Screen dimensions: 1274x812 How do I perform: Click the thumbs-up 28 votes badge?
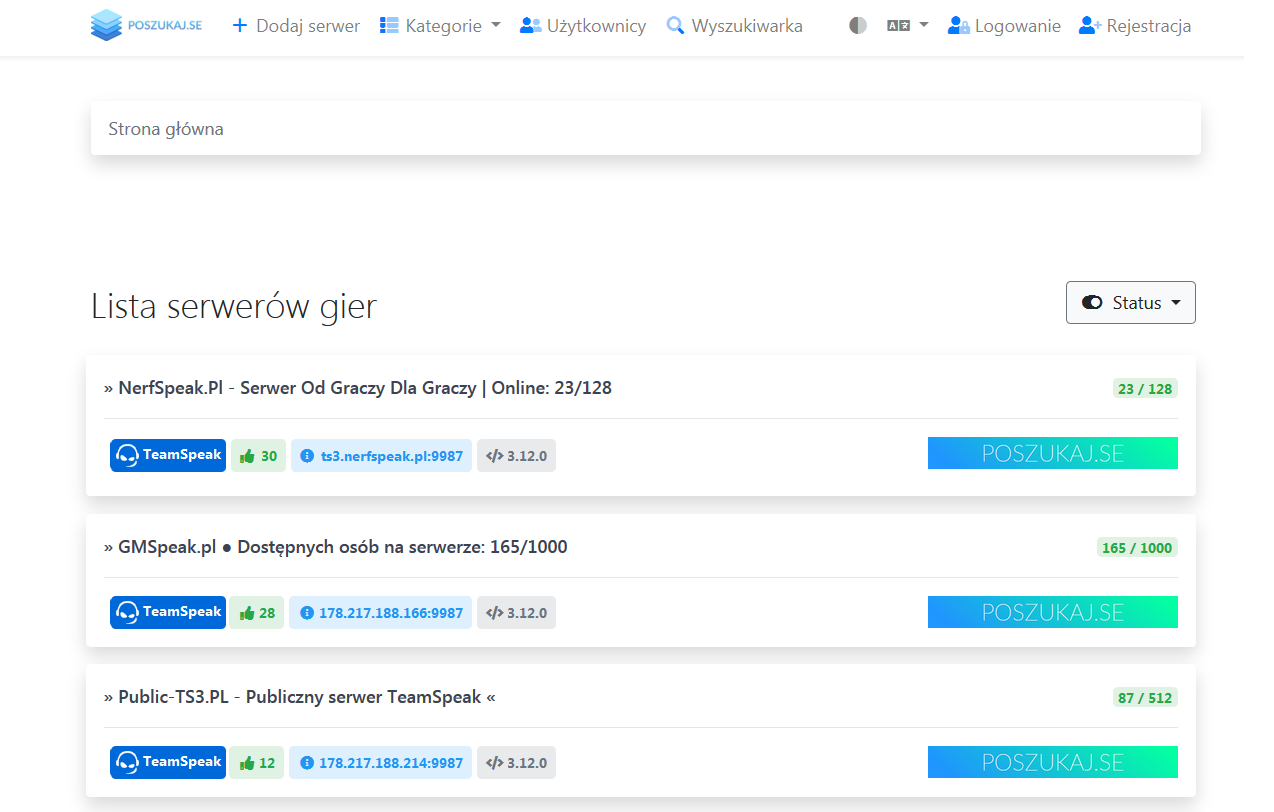click(257, 613)
